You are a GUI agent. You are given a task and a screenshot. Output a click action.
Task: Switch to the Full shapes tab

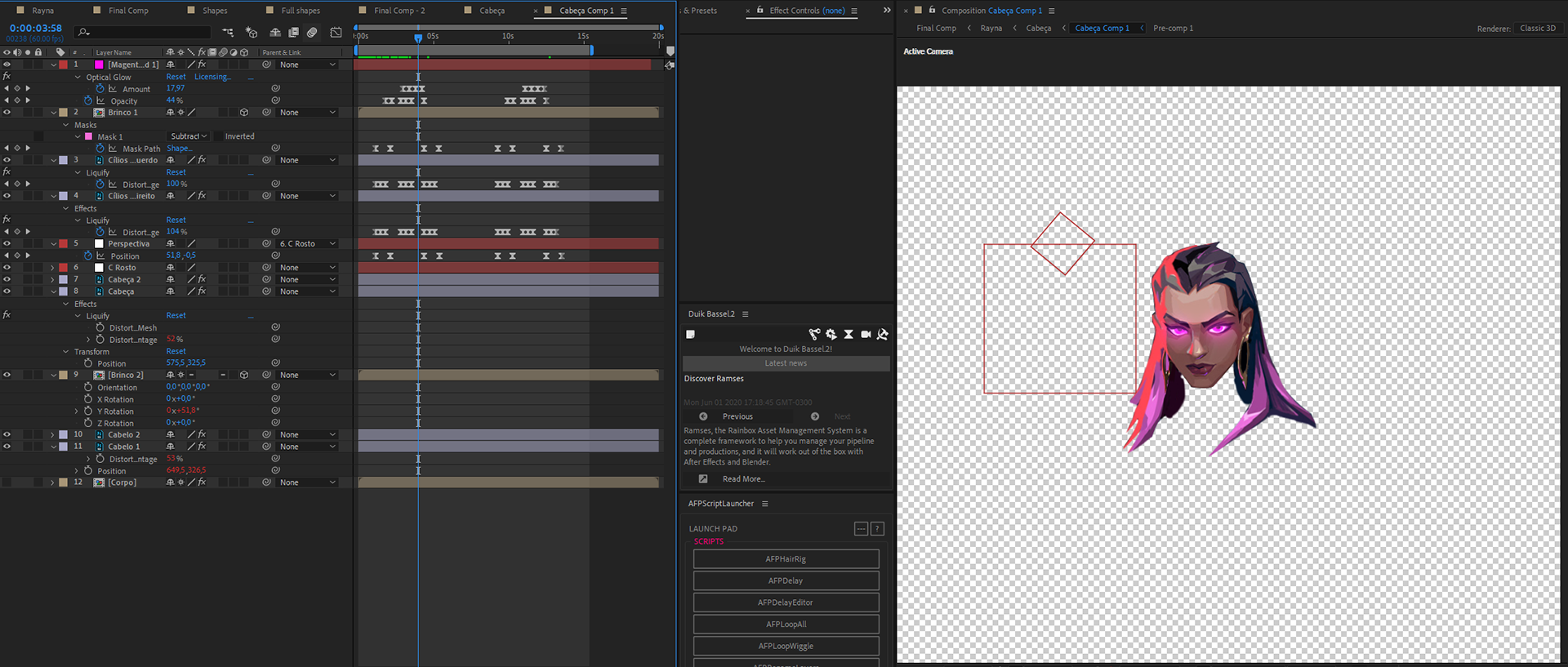(x=301, y=11)
